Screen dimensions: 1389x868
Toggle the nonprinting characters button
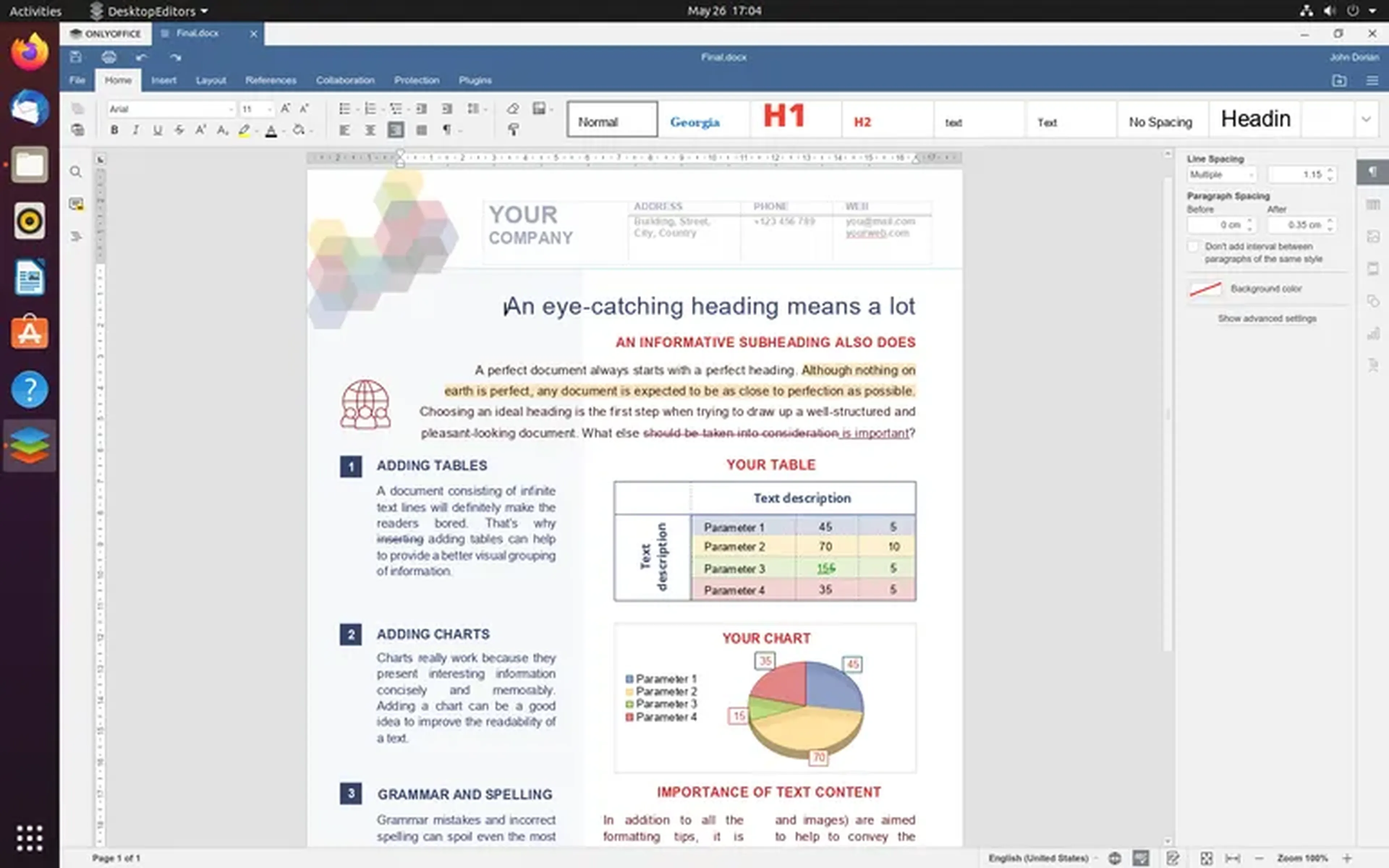pyautogui.click(x=447, y=130)
